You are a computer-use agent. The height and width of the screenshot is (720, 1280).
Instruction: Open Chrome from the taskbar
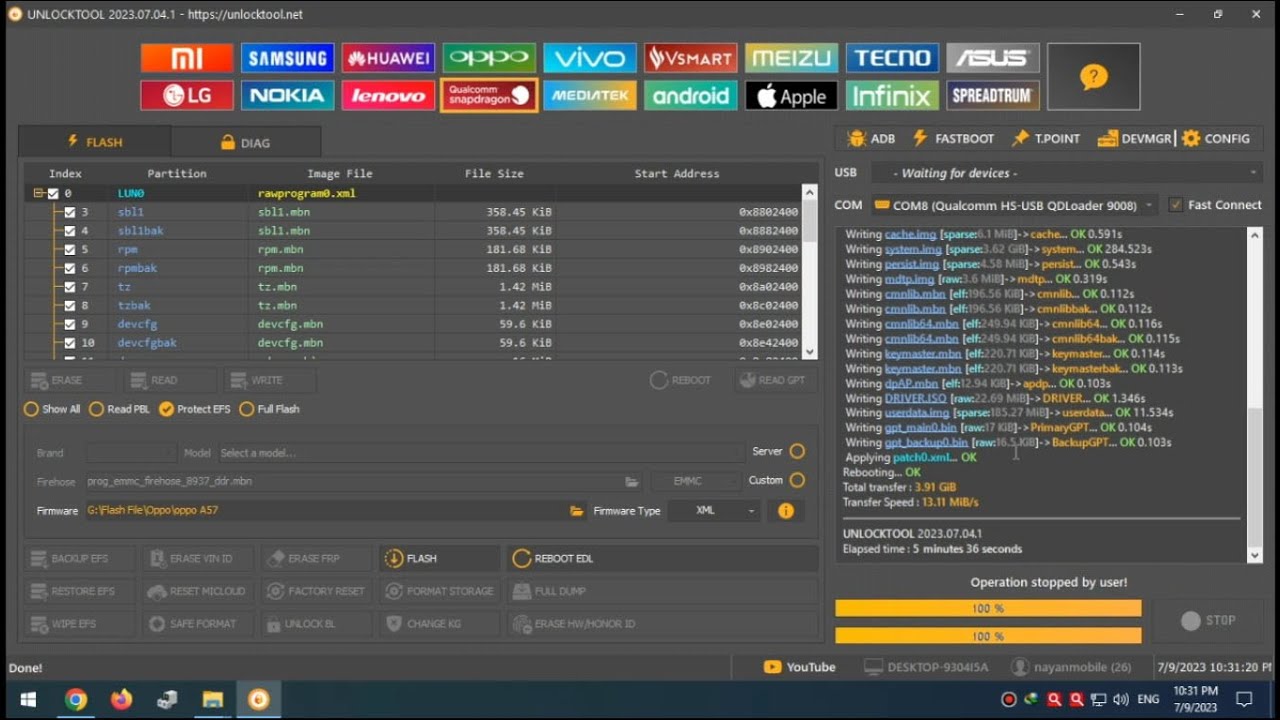point(76,699)
